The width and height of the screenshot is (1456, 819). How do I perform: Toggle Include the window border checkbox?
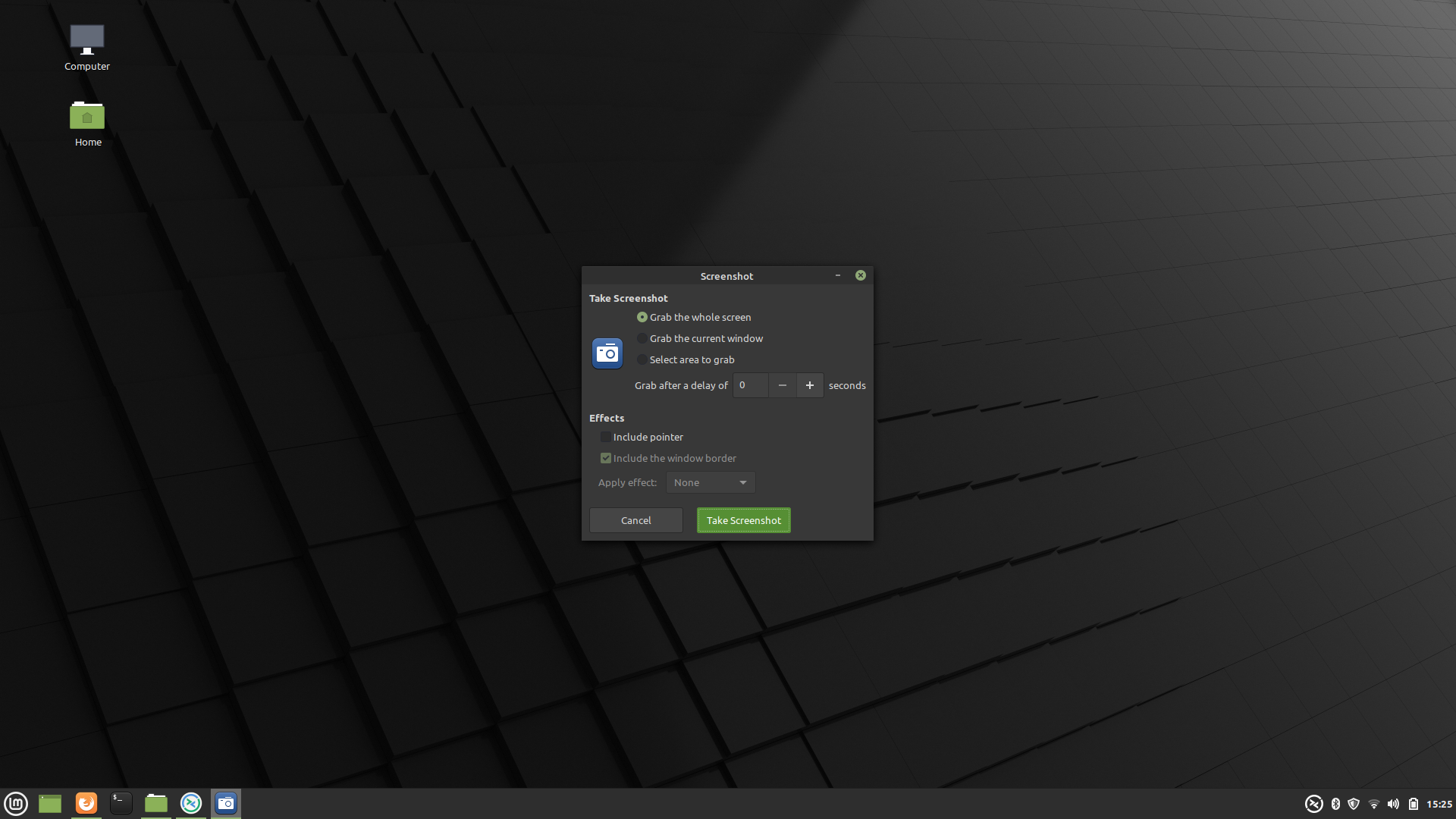coord(668,458)
